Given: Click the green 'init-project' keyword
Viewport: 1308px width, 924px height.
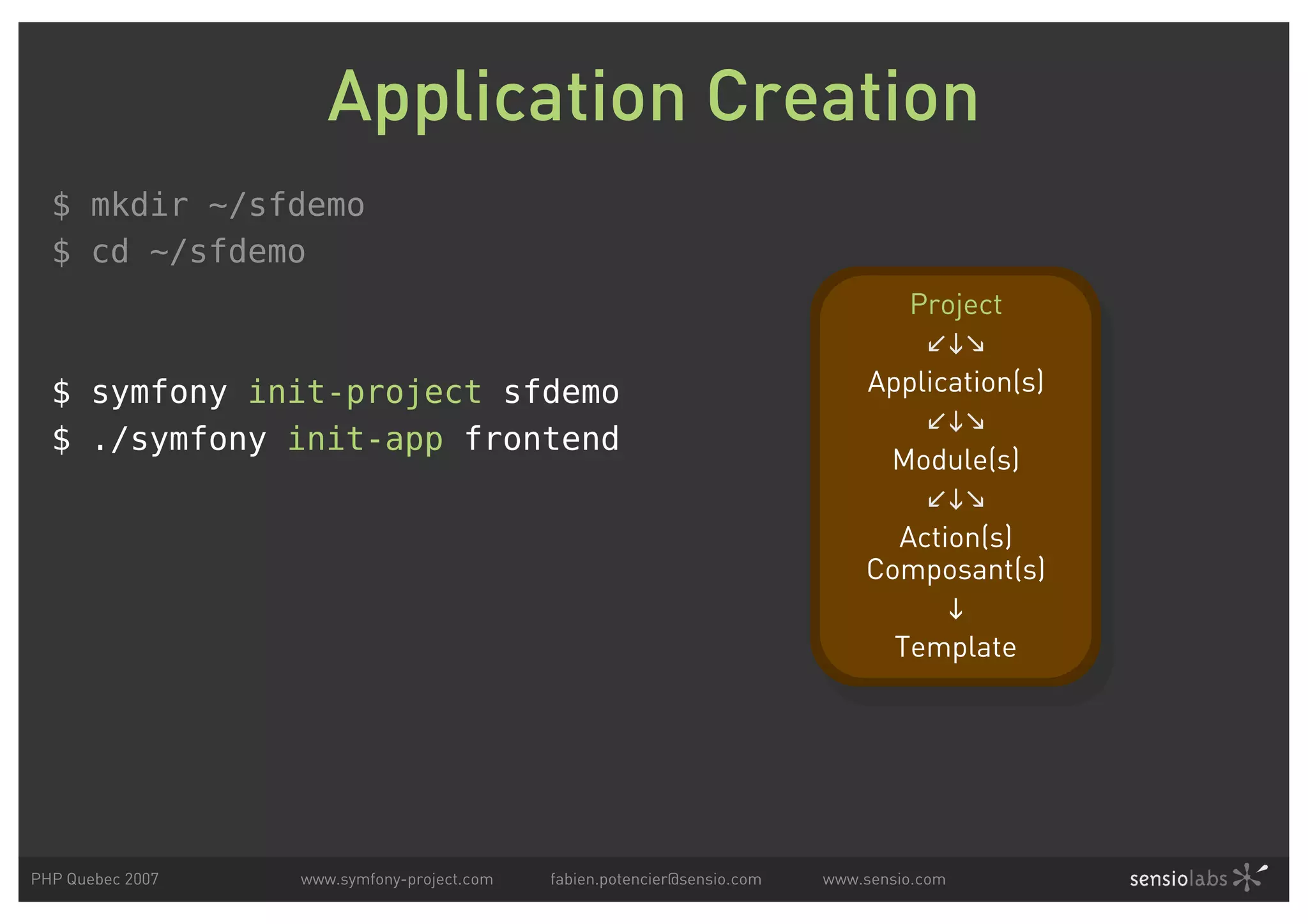Looking at the screenshot, I should coord(365,392).
